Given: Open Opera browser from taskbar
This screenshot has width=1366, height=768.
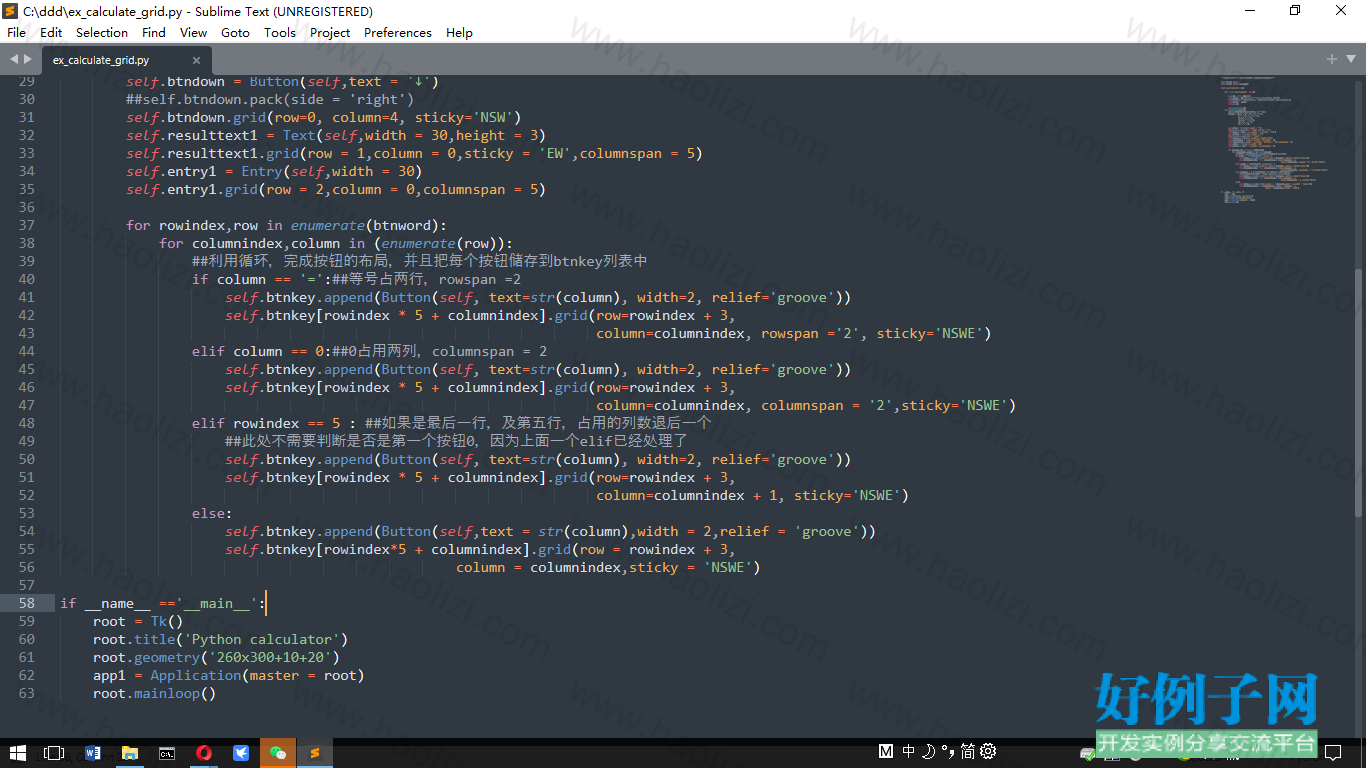Looking at the screenshot, I should (204, 752).
